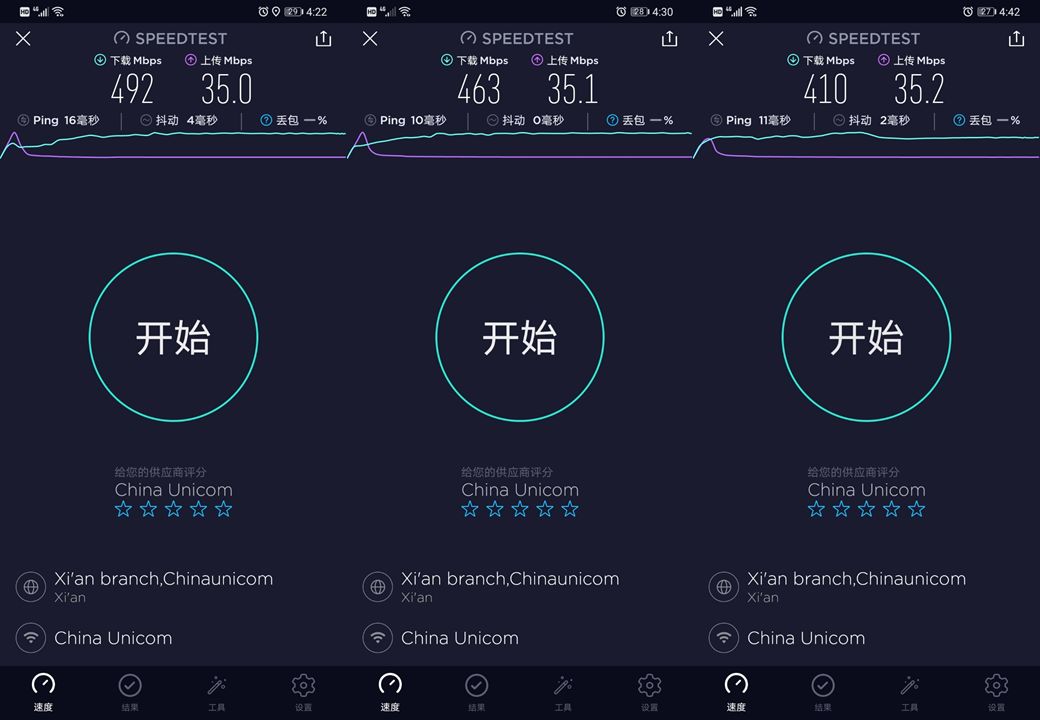This screenshot has height=720, width=1040.
Task: Switch to 结果 tab in the left panel
Action: [130, 692]
